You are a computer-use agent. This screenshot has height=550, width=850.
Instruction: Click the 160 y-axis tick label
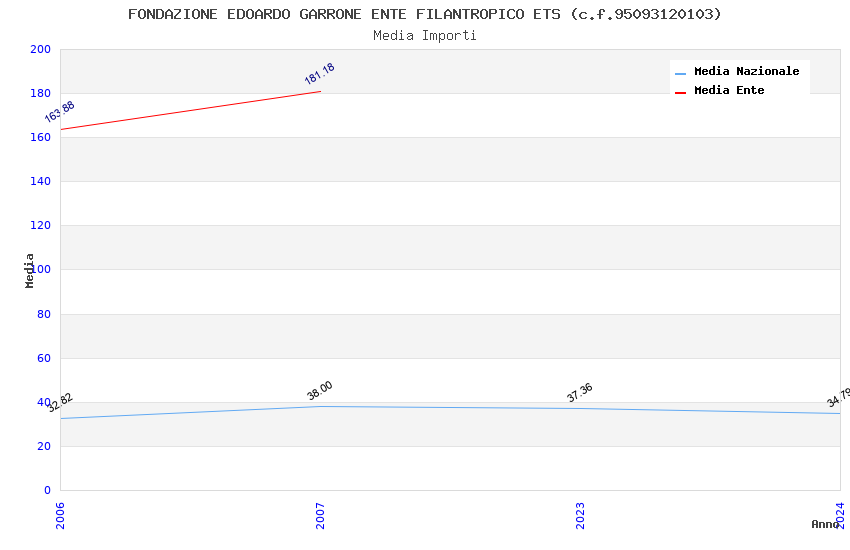40,138
